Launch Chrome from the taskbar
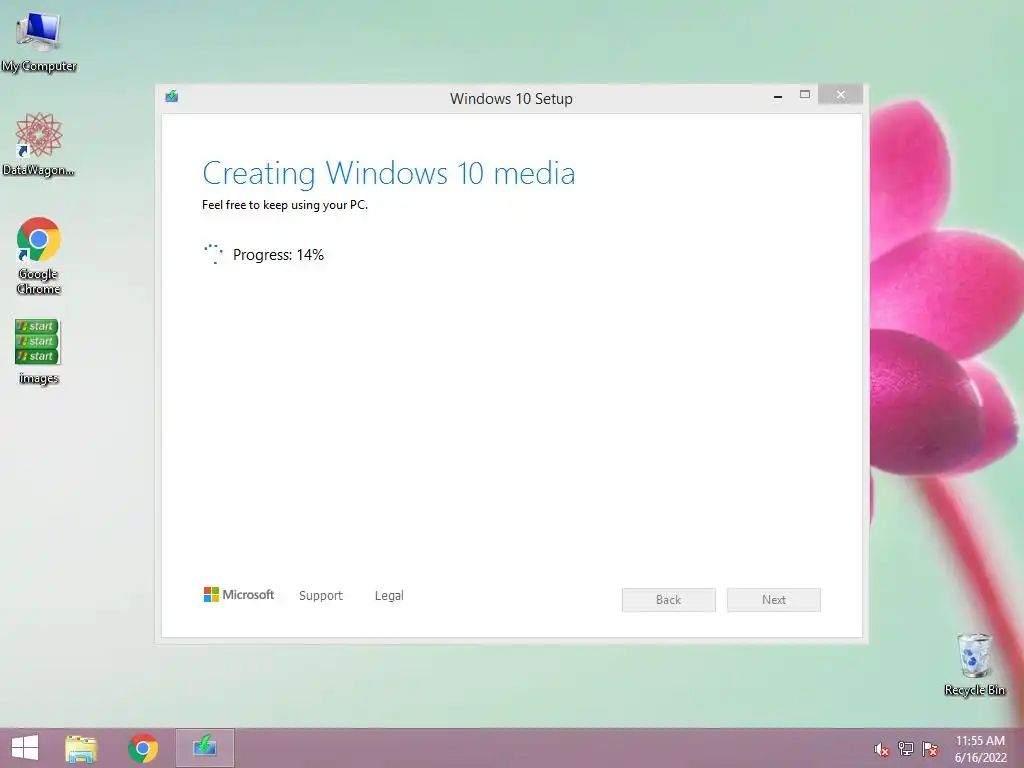Viewport: 1024px width, 768px height. (x=143, y=748)
